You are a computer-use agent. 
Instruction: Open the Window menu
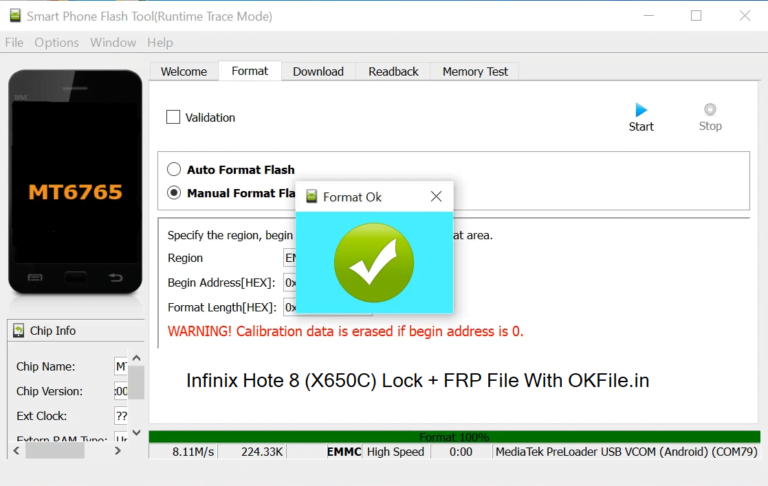pos(113,43)
